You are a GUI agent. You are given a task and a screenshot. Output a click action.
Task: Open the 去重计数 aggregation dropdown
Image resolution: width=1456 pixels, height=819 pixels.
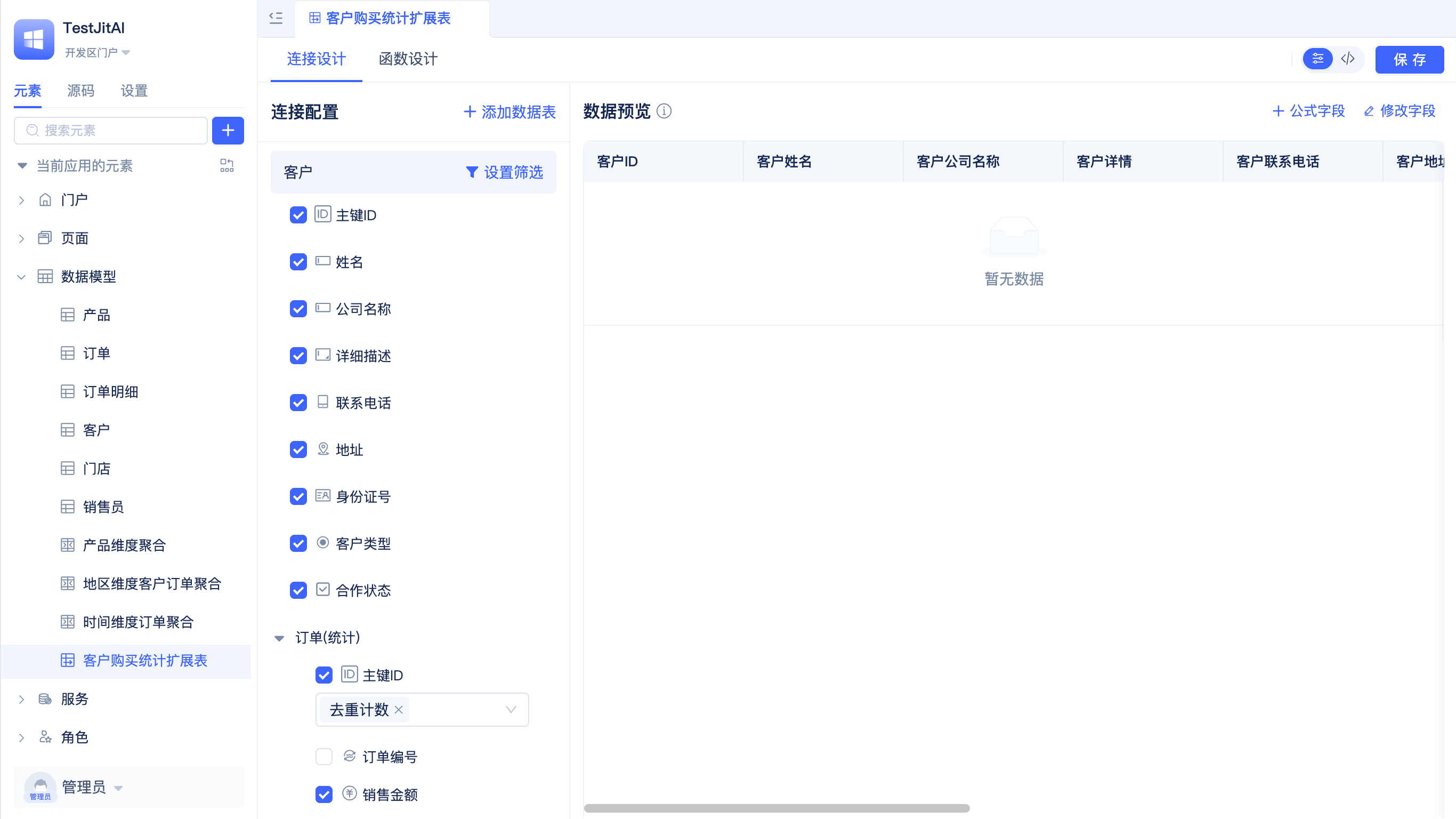point(422,710)
